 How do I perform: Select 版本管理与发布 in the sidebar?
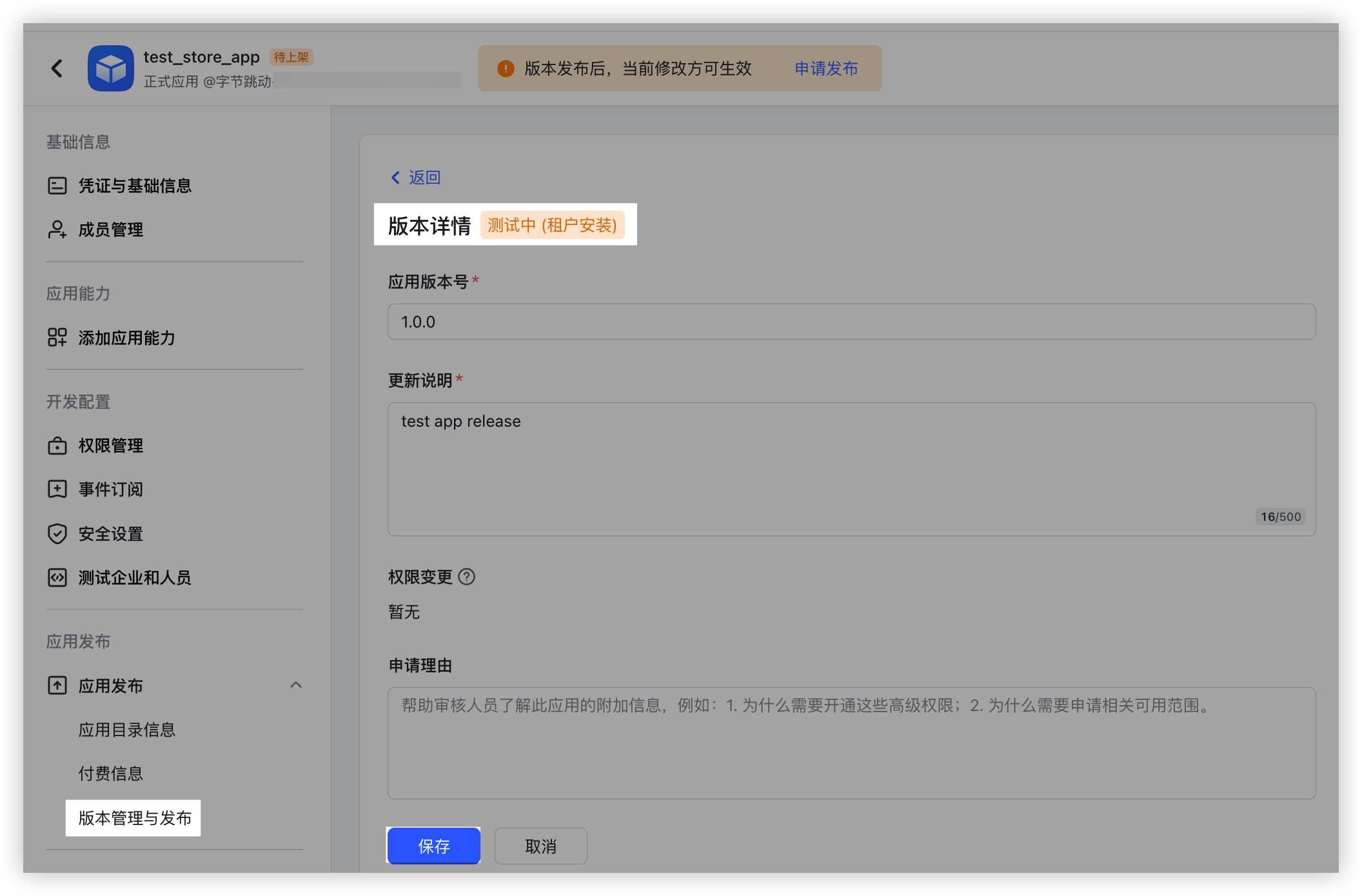coord(134,818)
